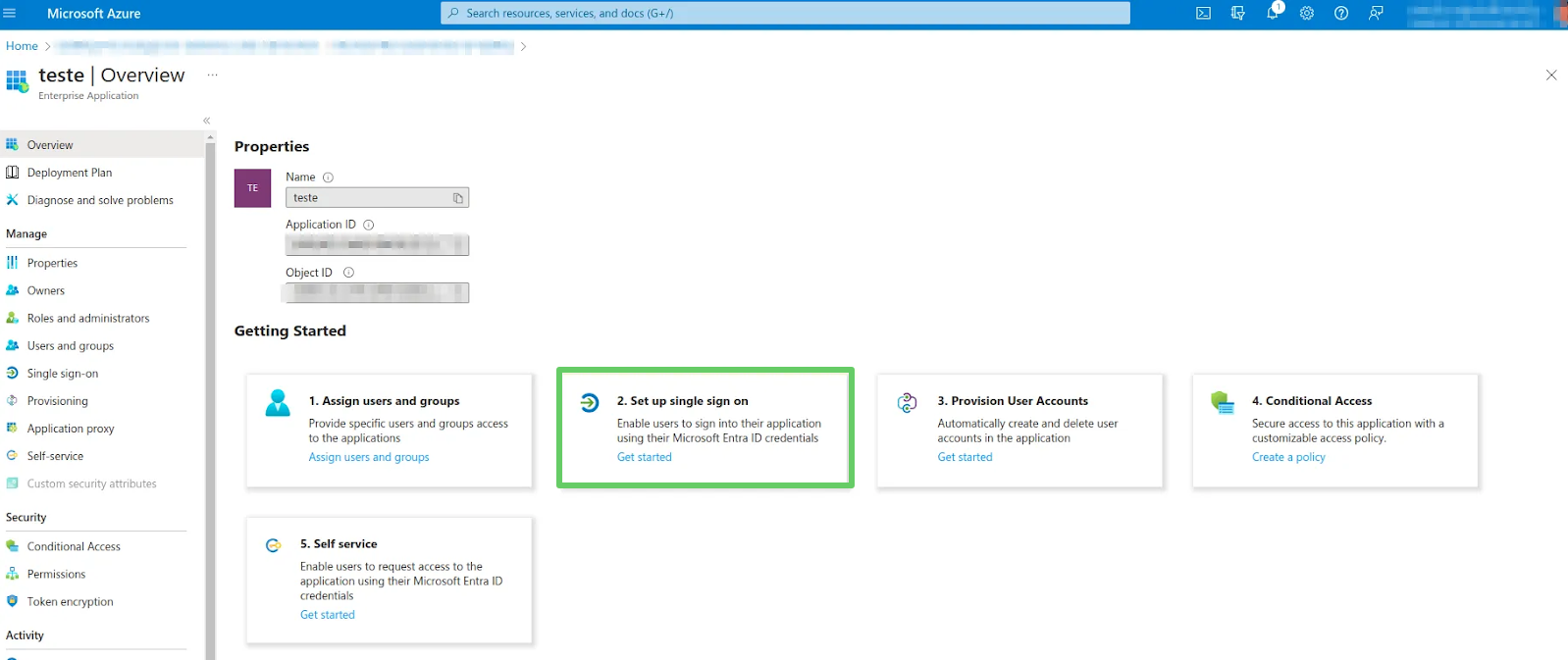The image size is (1568, 660).
Task: Click the Assign users card person icon
Action: click(278, 403)
